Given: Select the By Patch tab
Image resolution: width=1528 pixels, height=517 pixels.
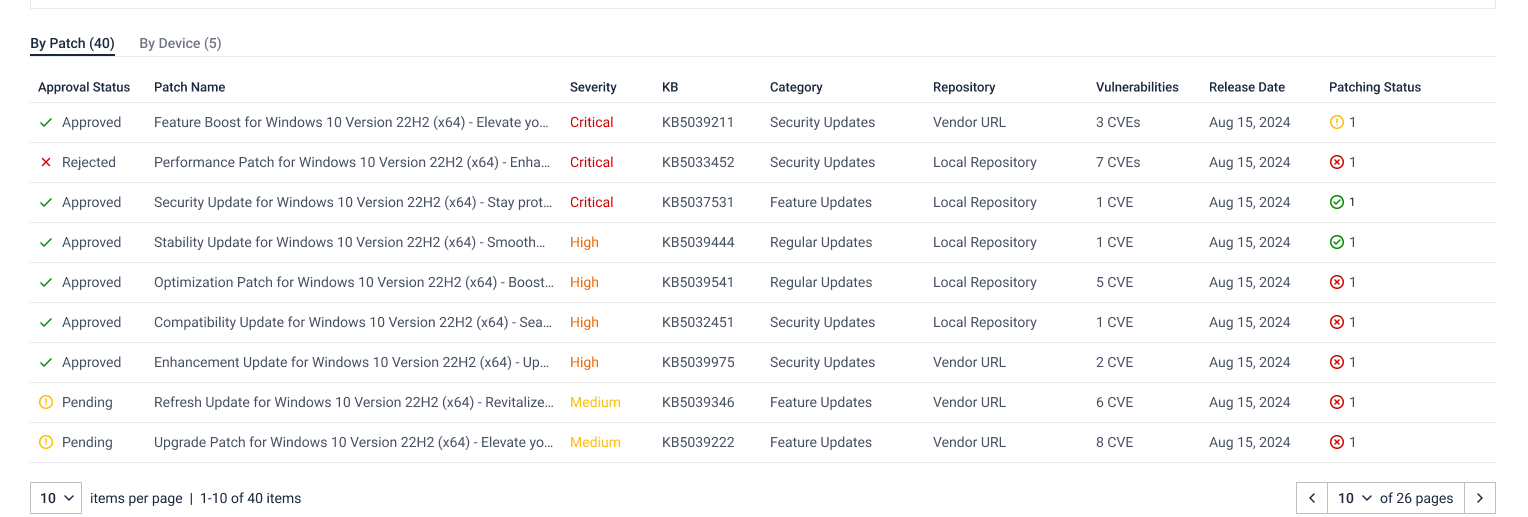Looking at the screenshot, I should pyautogui.click(x=72, y=43).
